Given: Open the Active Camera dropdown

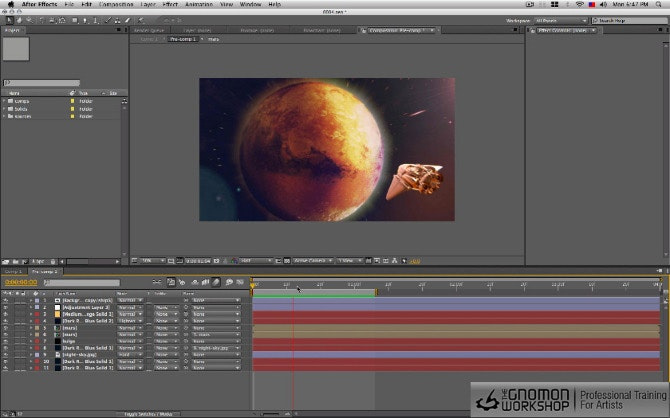Looking at the screenshot, I should tap(313, 261).
